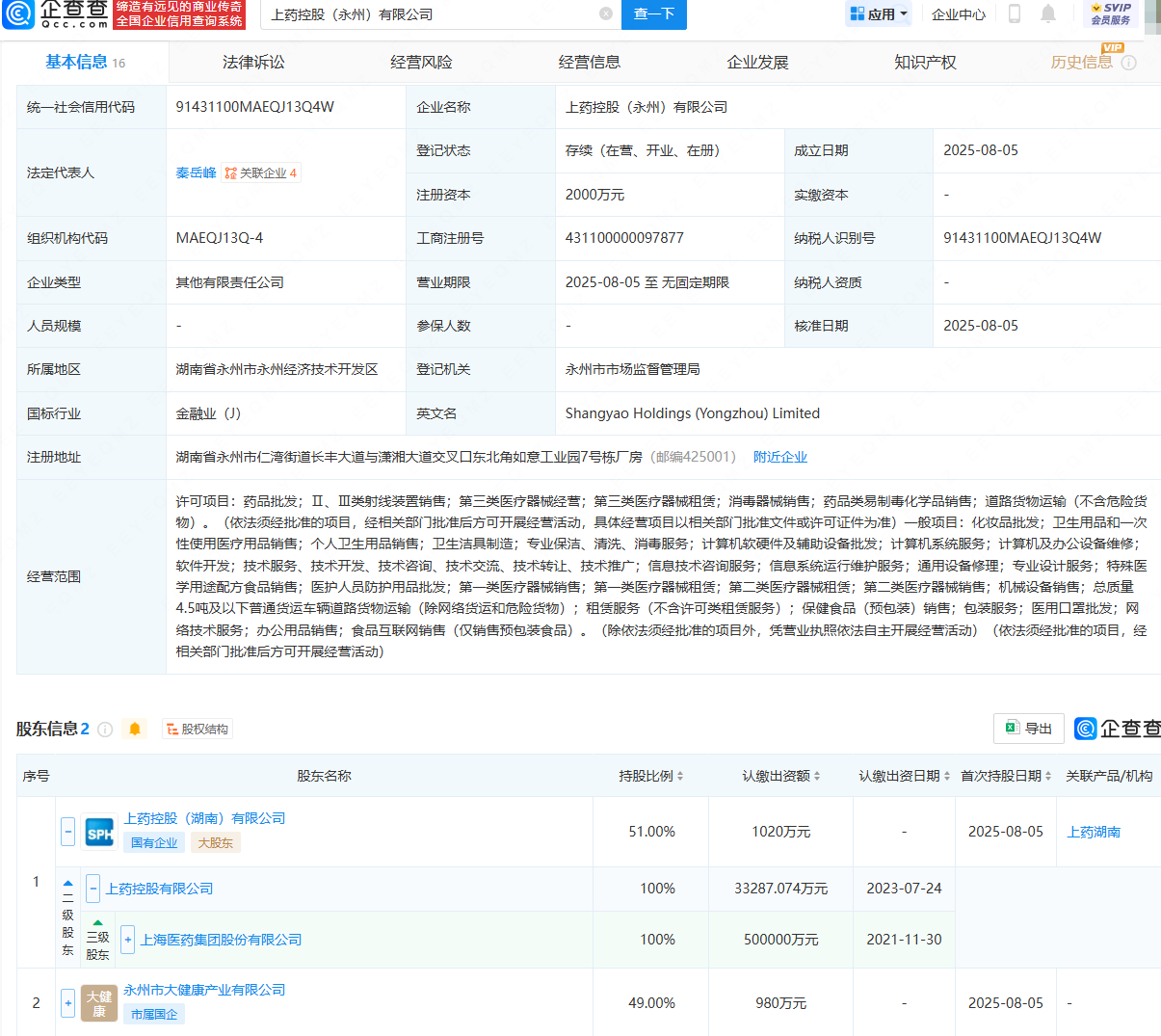The width and height of the screenshot is (1161, 1036).
Task: Click 附近企业 nearby companies link
Action: pyautogui.click(x=780, y=457)
